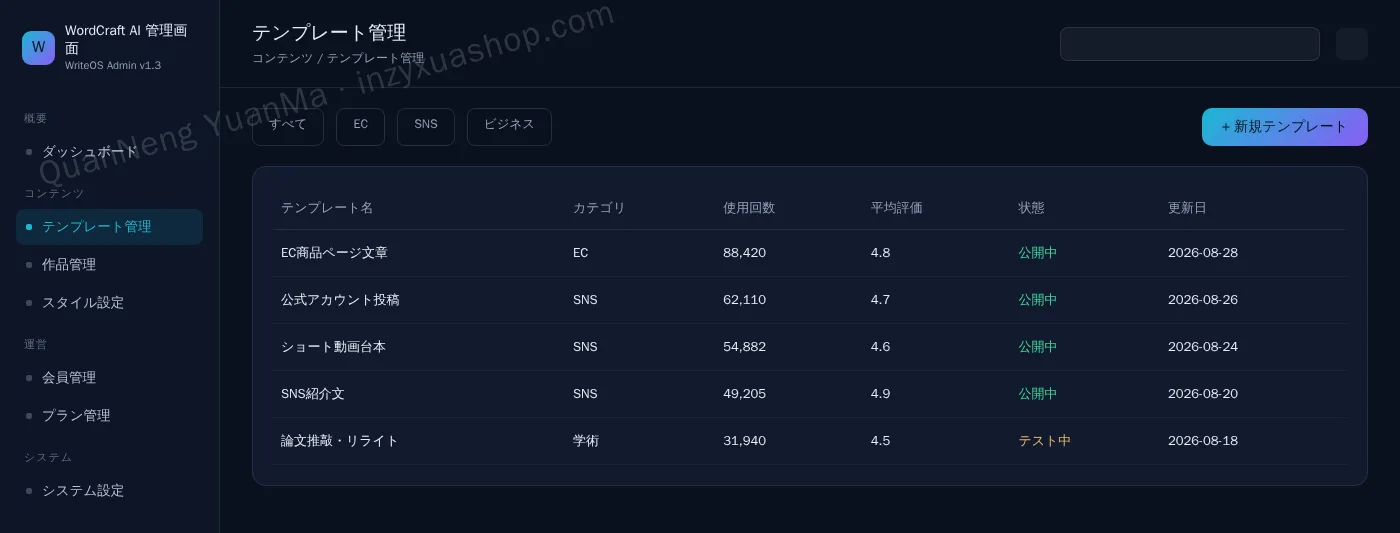Switch to the SNS filter tab
The width and height of the screenshot is (1400, 533).
pos(426,127)
